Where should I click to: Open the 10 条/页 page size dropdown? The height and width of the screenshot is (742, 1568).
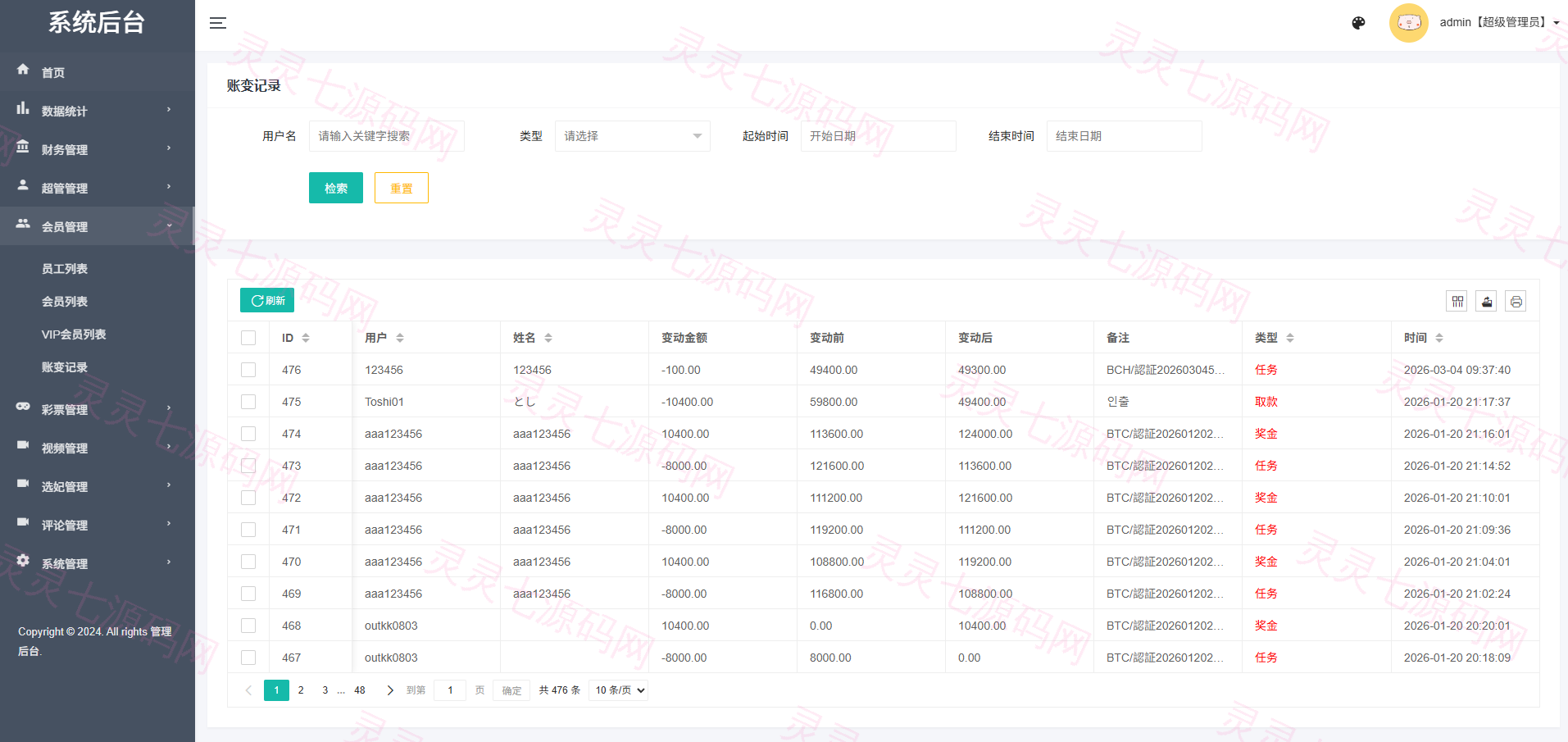point(619,690)
